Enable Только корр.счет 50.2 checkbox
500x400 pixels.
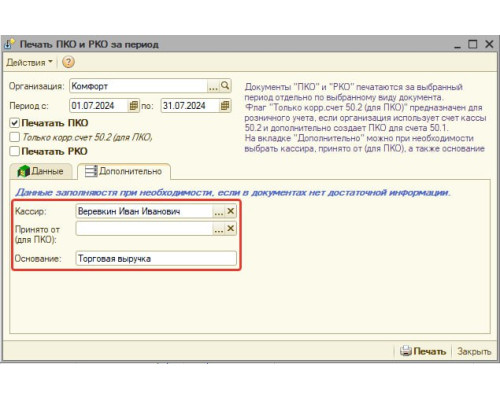point(14,137)
